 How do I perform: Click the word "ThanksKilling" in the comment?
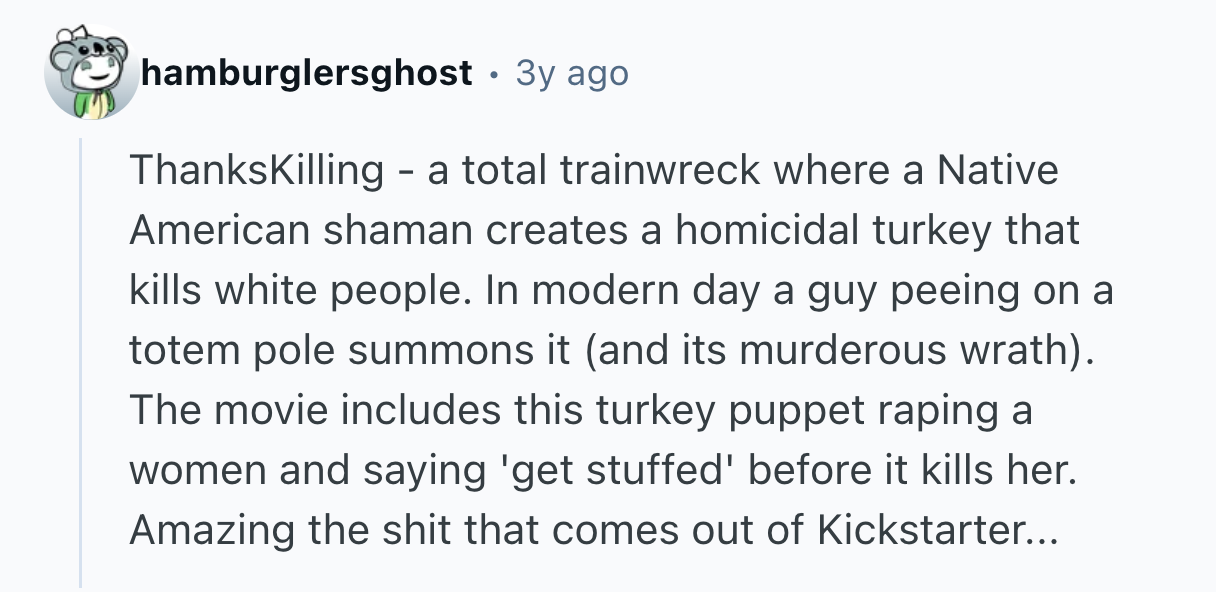tap(256, 171)
